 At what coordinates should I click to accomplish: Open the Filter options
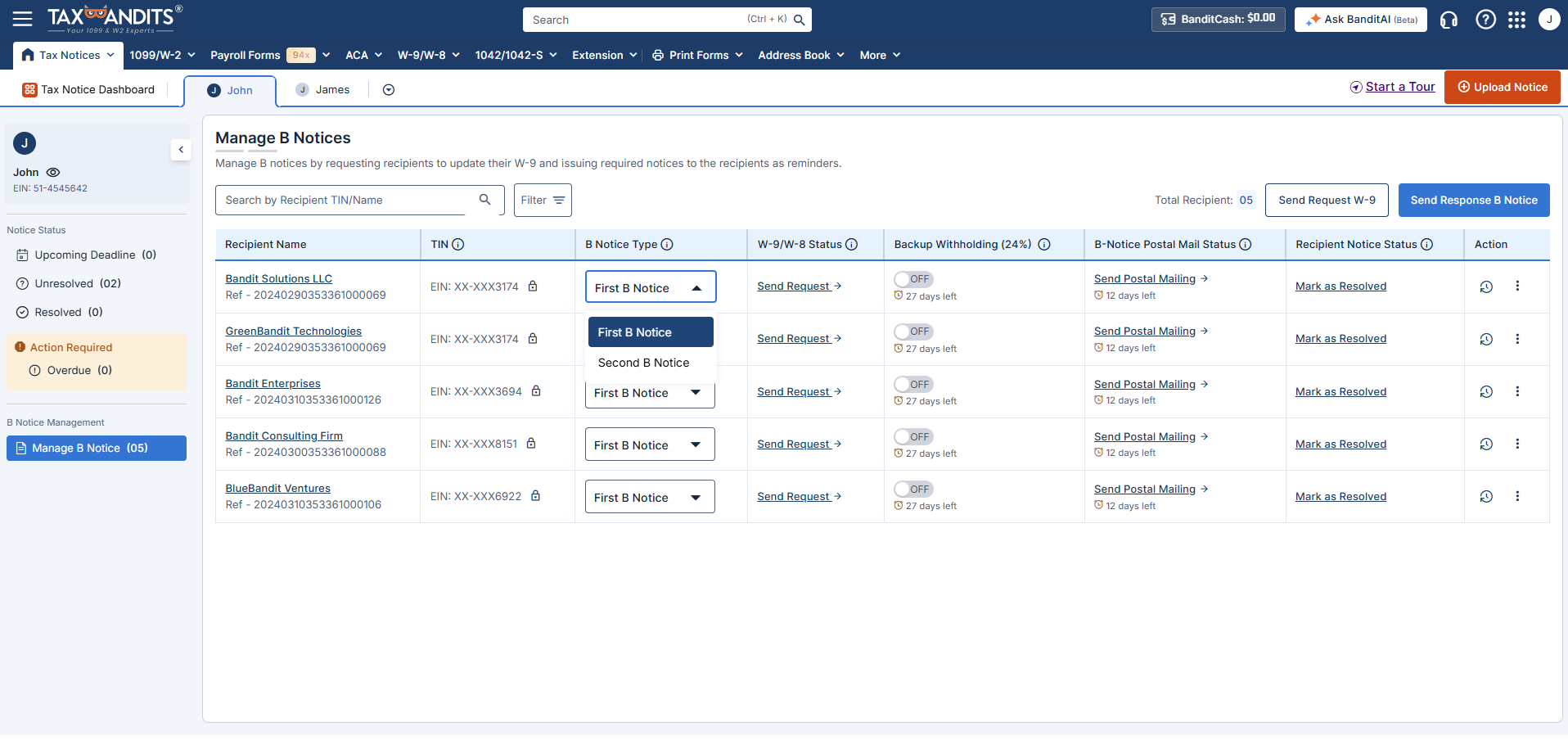coord(543,201)
